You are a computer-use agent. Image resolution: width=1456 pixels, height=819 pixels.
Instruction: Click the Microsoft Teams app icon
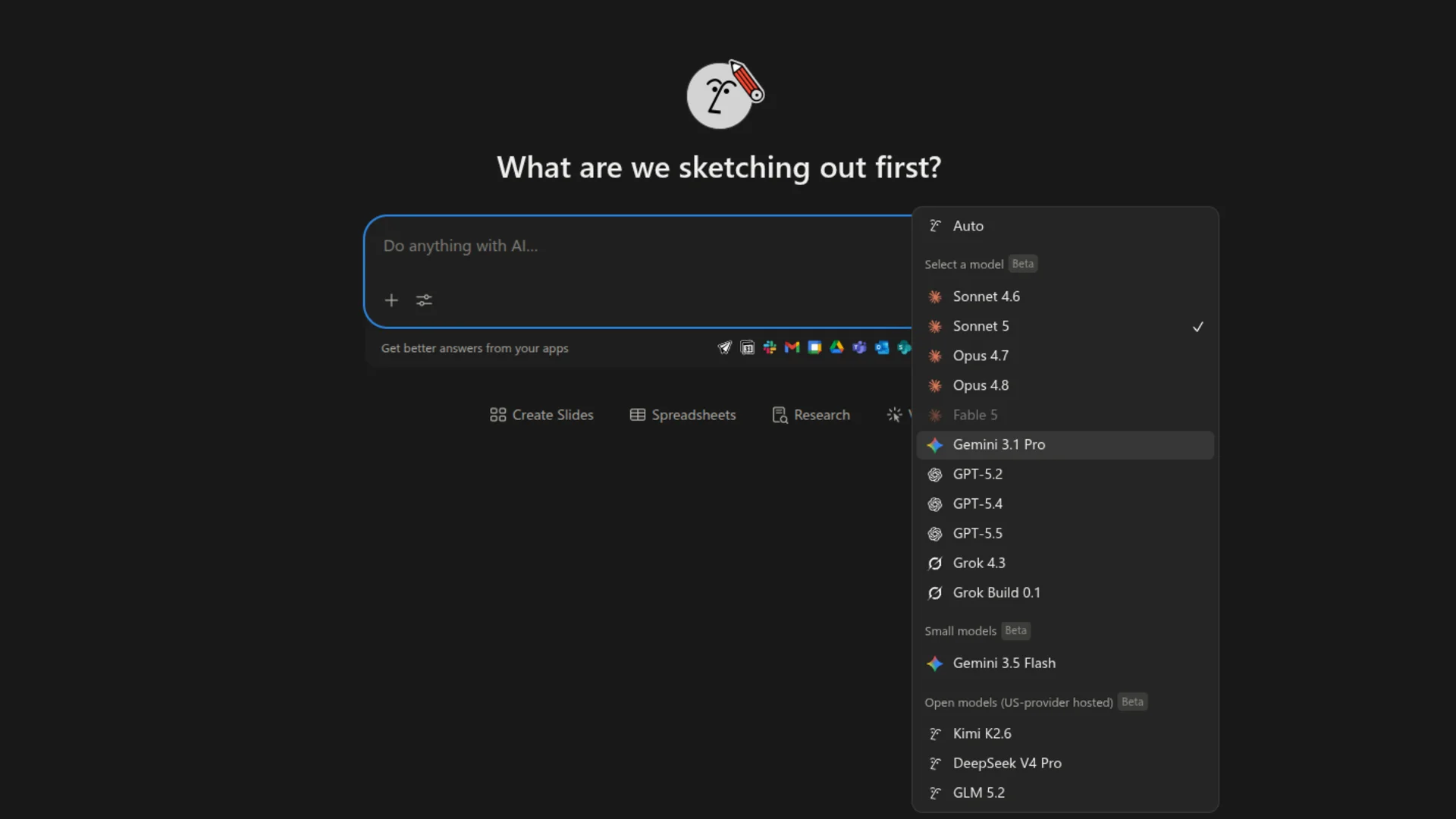coord(859,347)
